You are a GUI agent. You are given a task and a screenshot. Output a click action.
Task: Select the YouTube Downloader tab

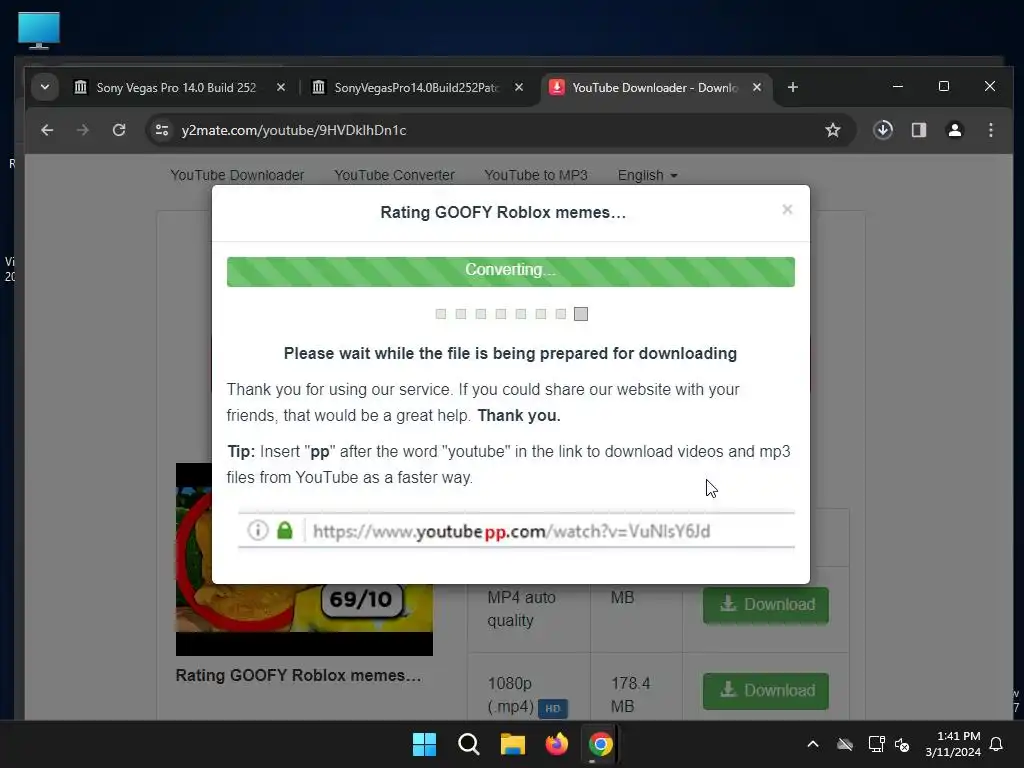click(x=655, y=88)
